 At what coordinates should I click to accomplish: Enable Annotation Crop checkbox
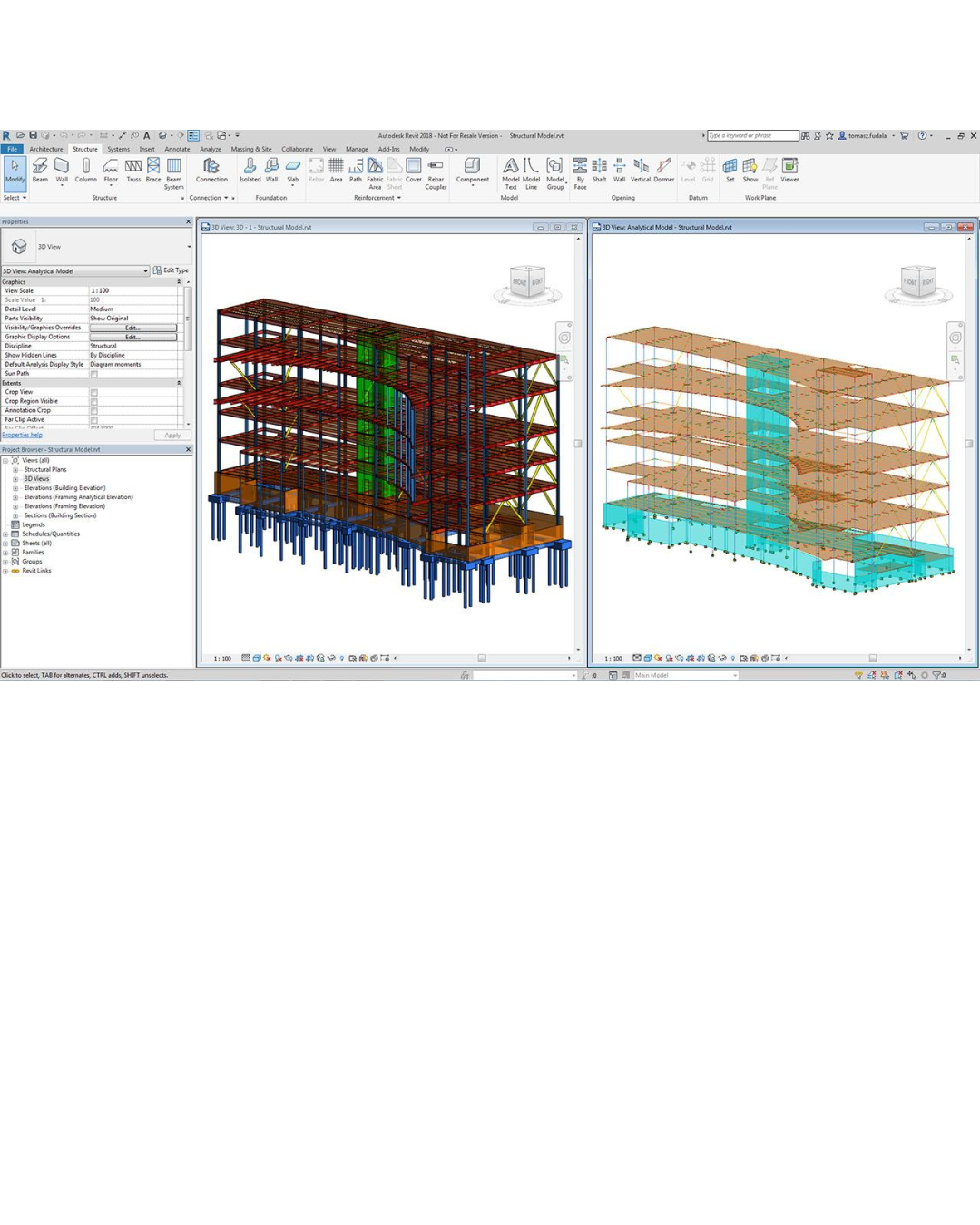tap(93, 410)
